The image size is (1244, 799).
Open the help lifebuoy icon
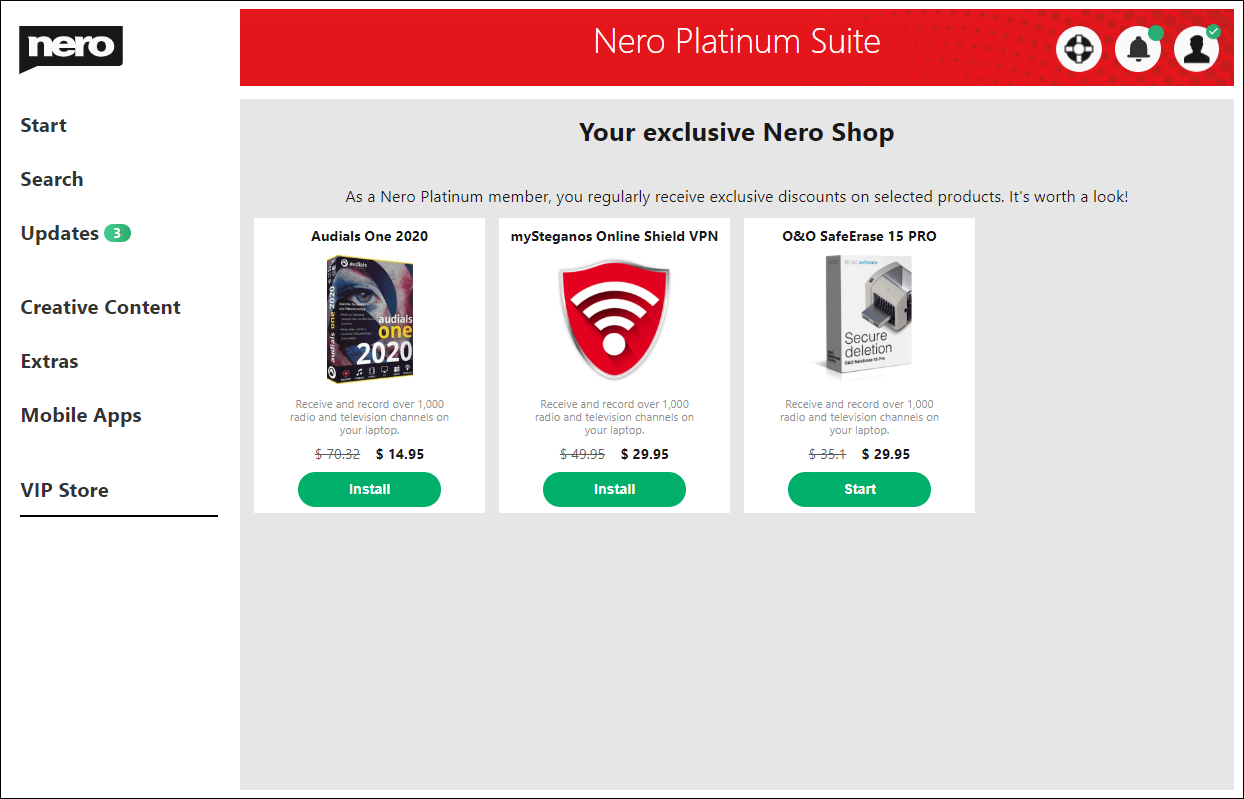(x=1079, y=49)
